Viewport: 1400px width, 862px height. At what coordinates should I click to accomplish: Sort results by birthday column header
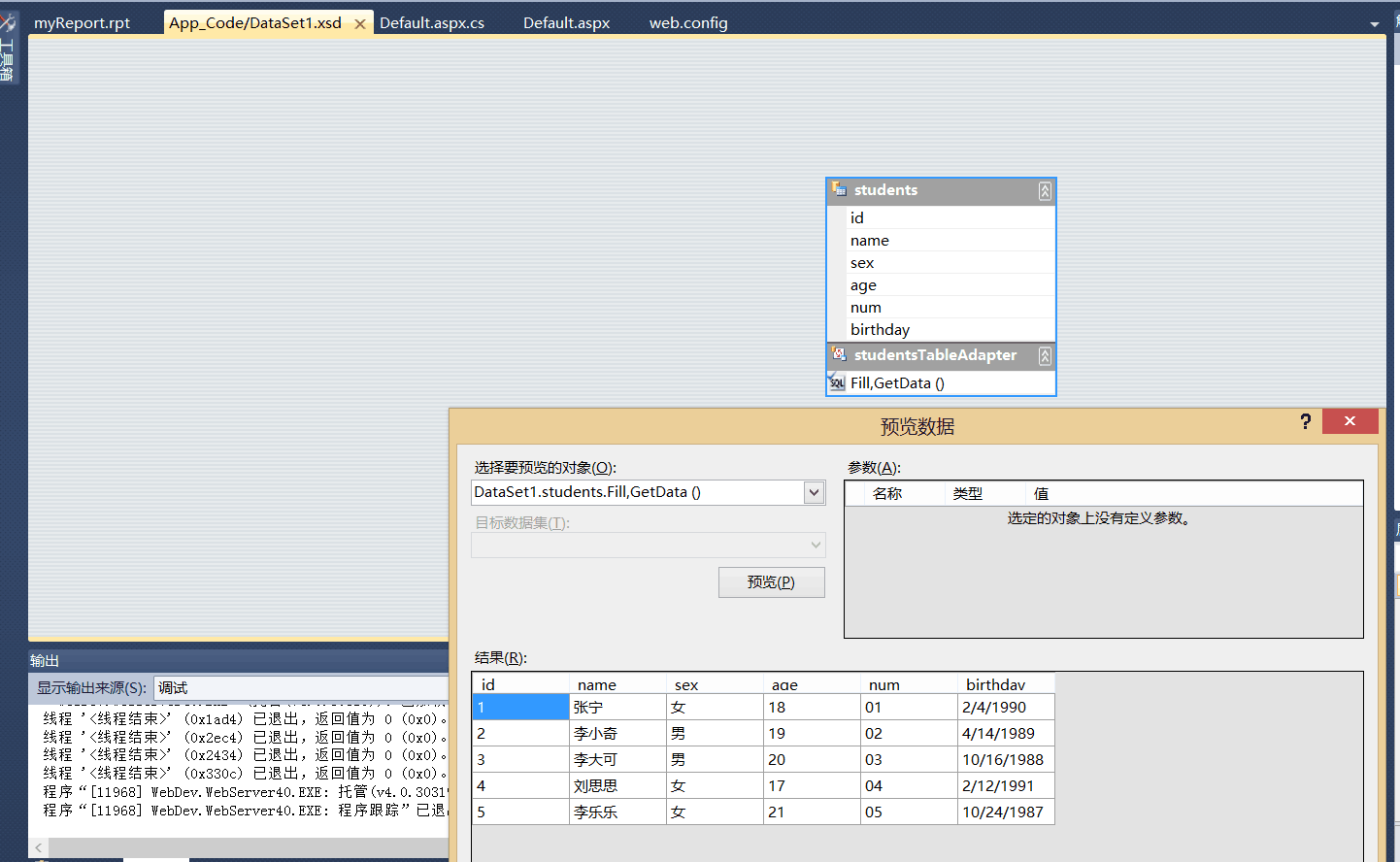pos(1007,684)
